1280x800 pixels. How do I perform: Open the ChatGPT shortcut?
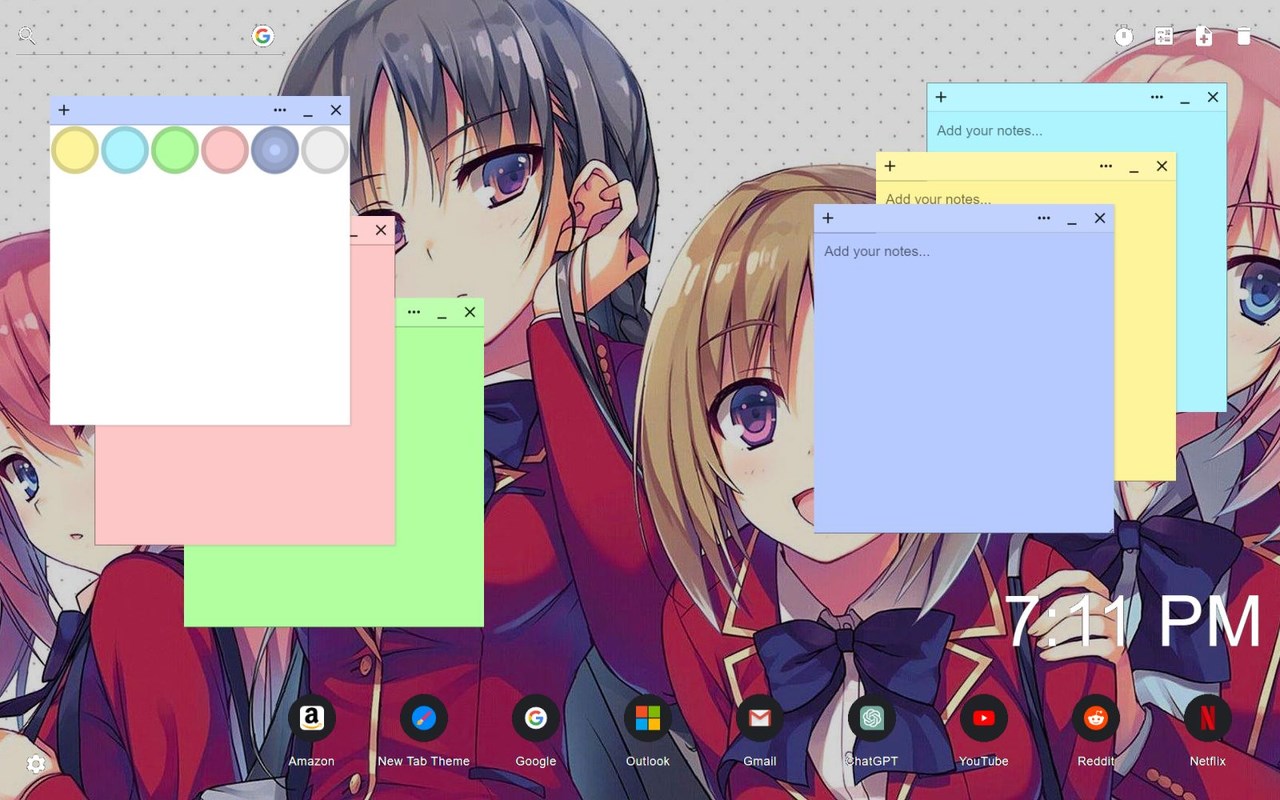(872, 718)
